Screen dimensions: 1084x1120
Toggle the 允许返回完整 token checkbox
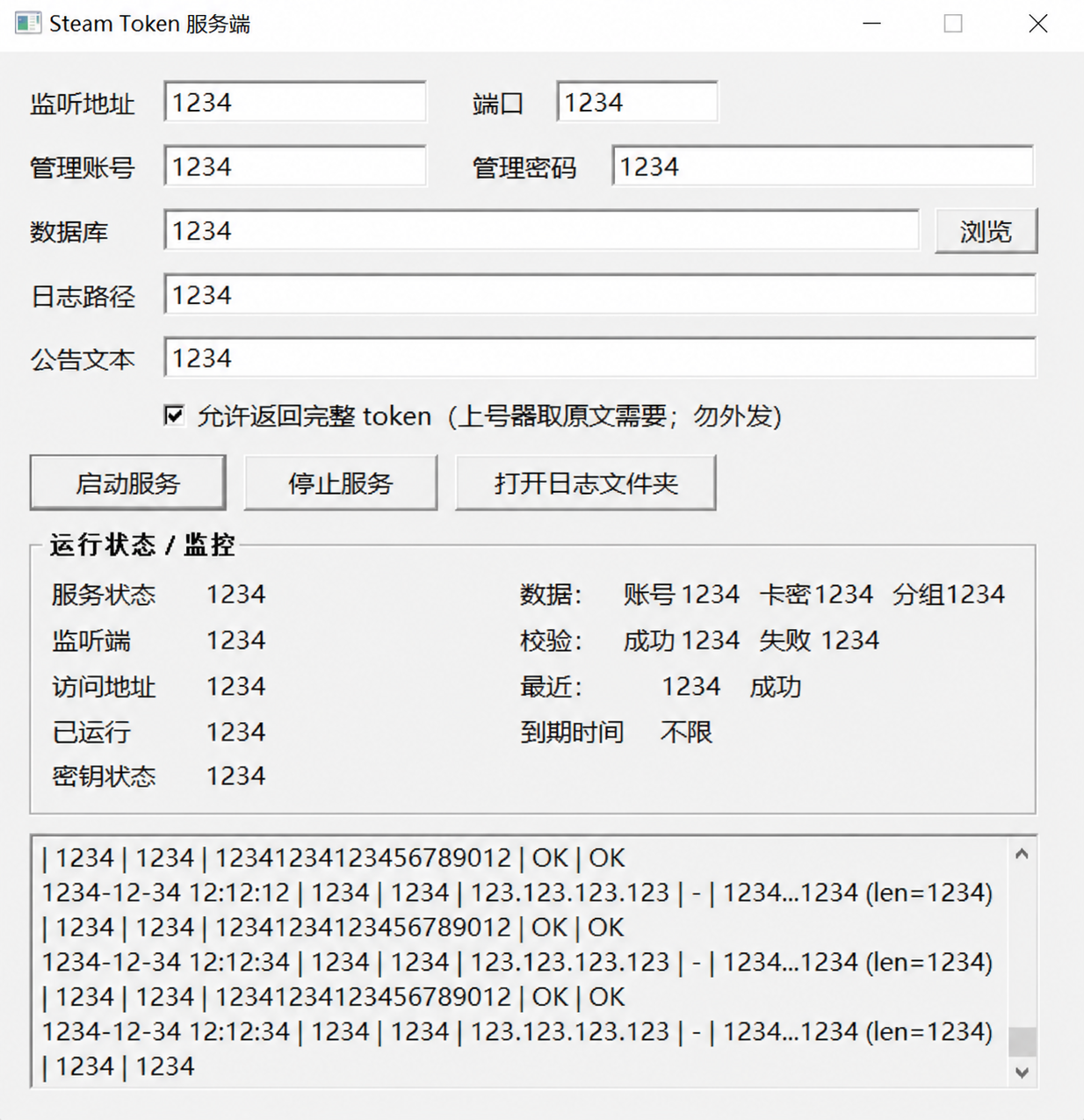174,415
